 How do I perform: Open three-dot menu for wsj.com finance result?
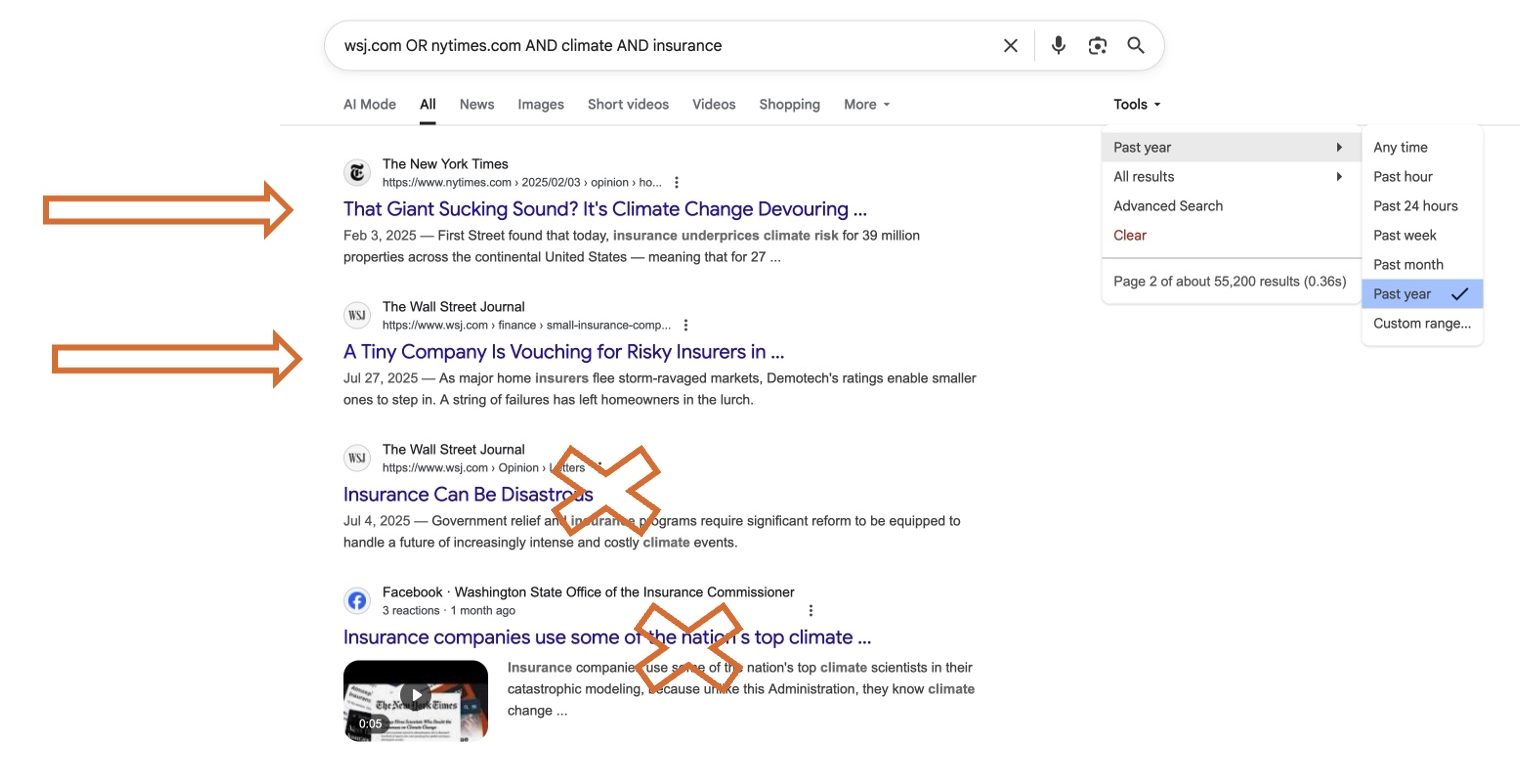[x=686, y=325]
